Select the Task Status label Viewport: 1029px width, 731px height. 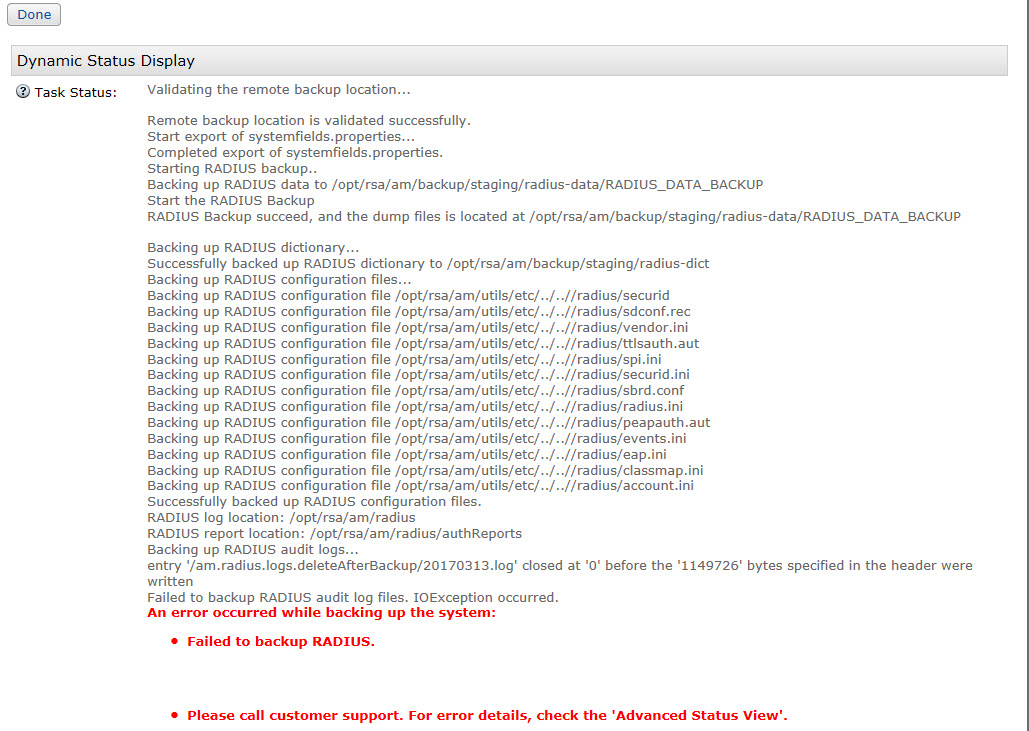[75, 92]
